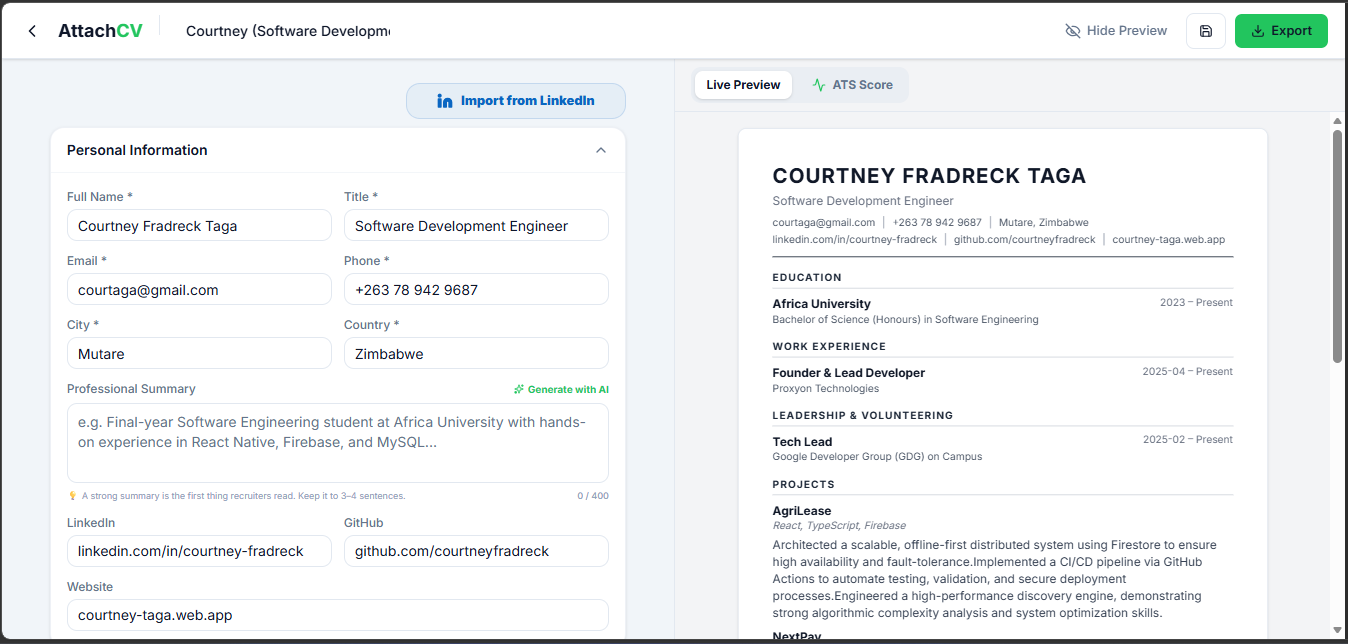Click the AgriLease project title in the preview
This screenshot has height=644, width=1348.
(801, 511)
